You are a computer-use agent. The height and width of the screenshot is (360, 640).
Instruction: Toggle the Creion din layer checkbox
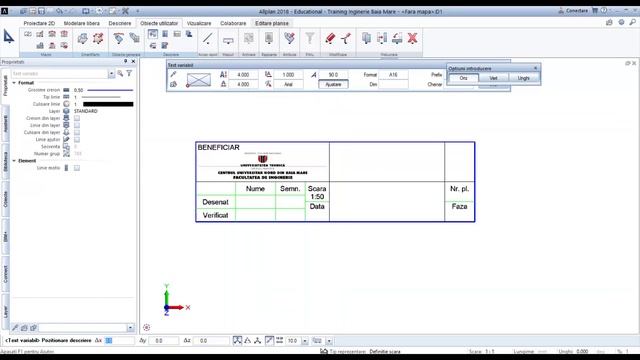pos(77,118)
